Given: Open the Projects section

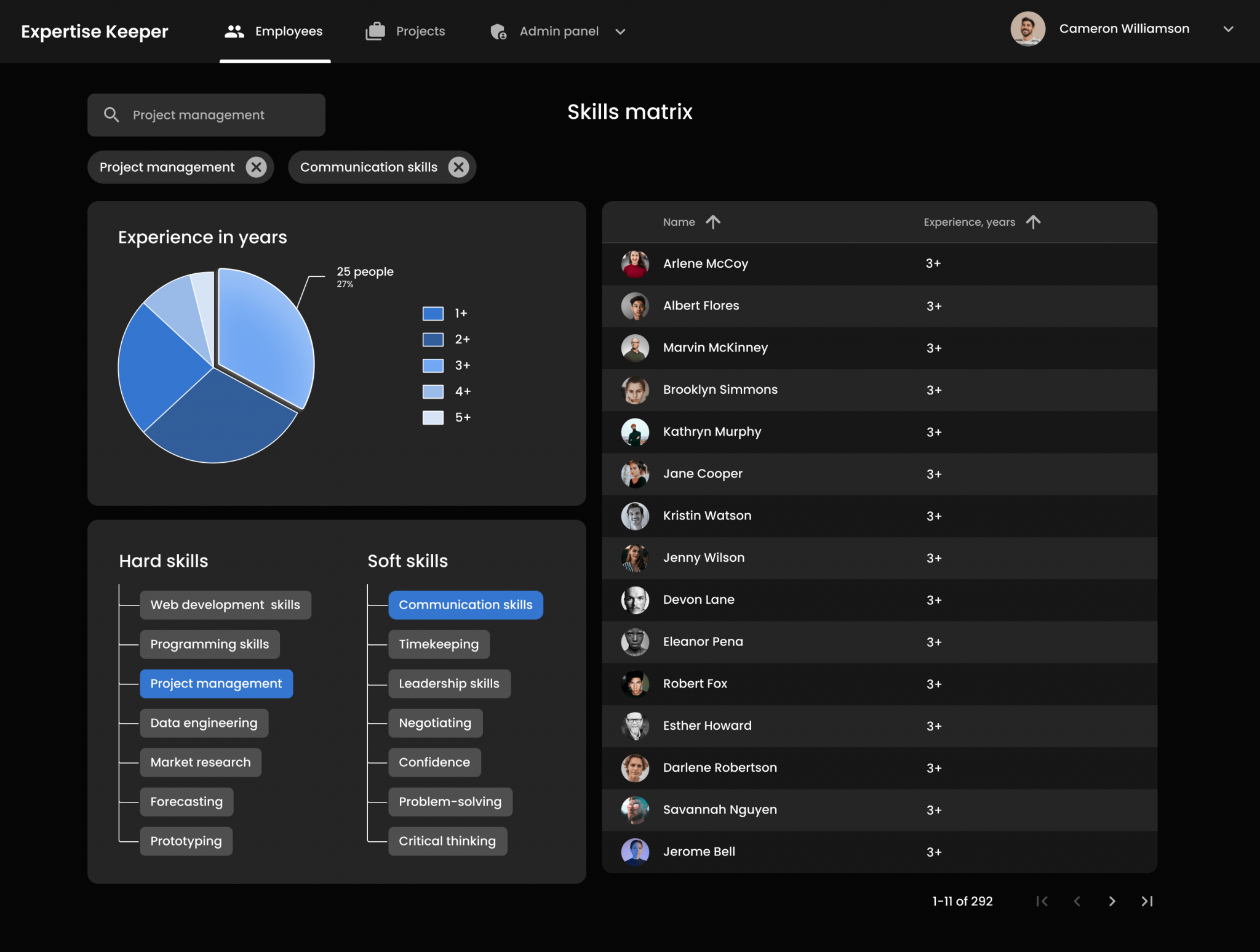Looking at the screenshot, I should click(420, 31).
